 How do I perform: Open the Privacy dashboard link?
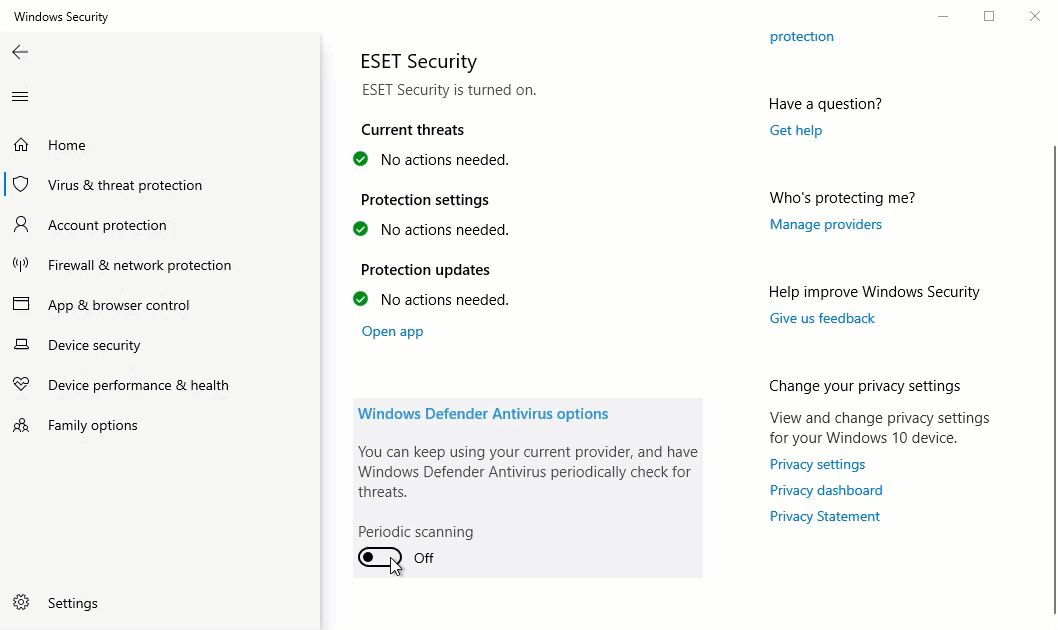826,490
